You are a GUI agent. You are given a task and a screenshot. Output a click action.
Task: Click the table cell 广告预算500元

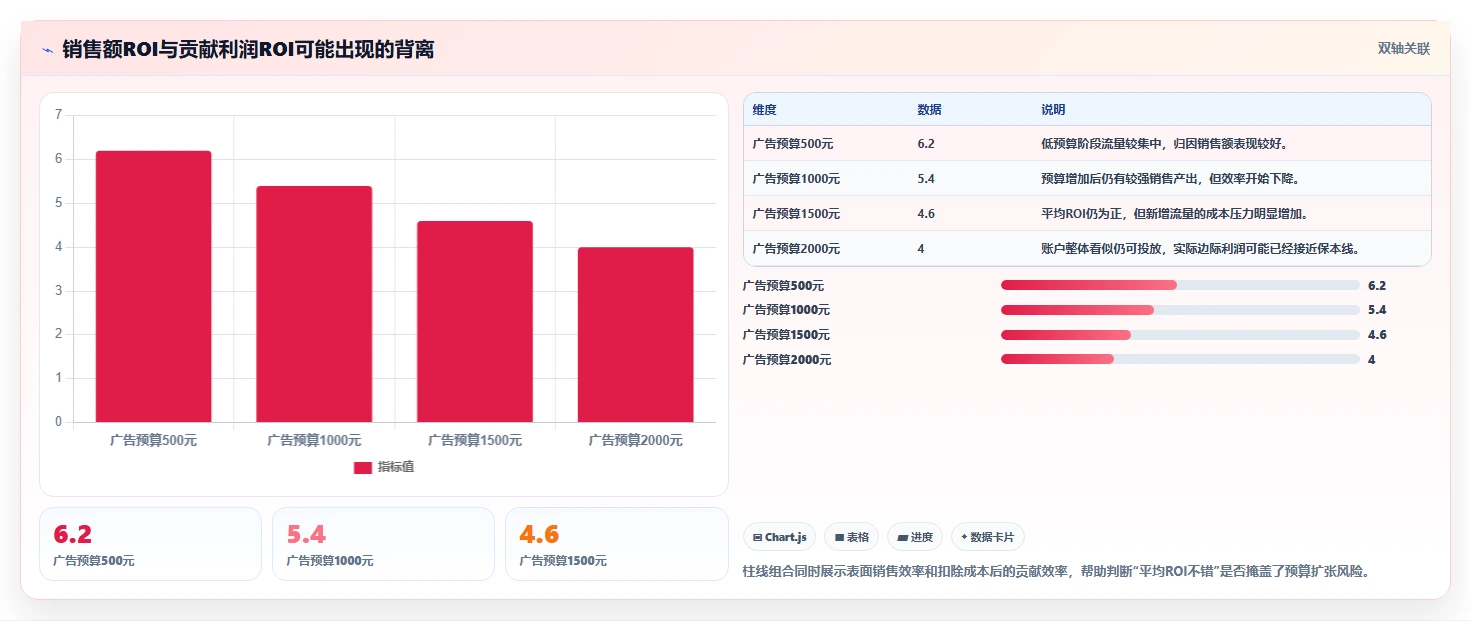coord(793,144)
